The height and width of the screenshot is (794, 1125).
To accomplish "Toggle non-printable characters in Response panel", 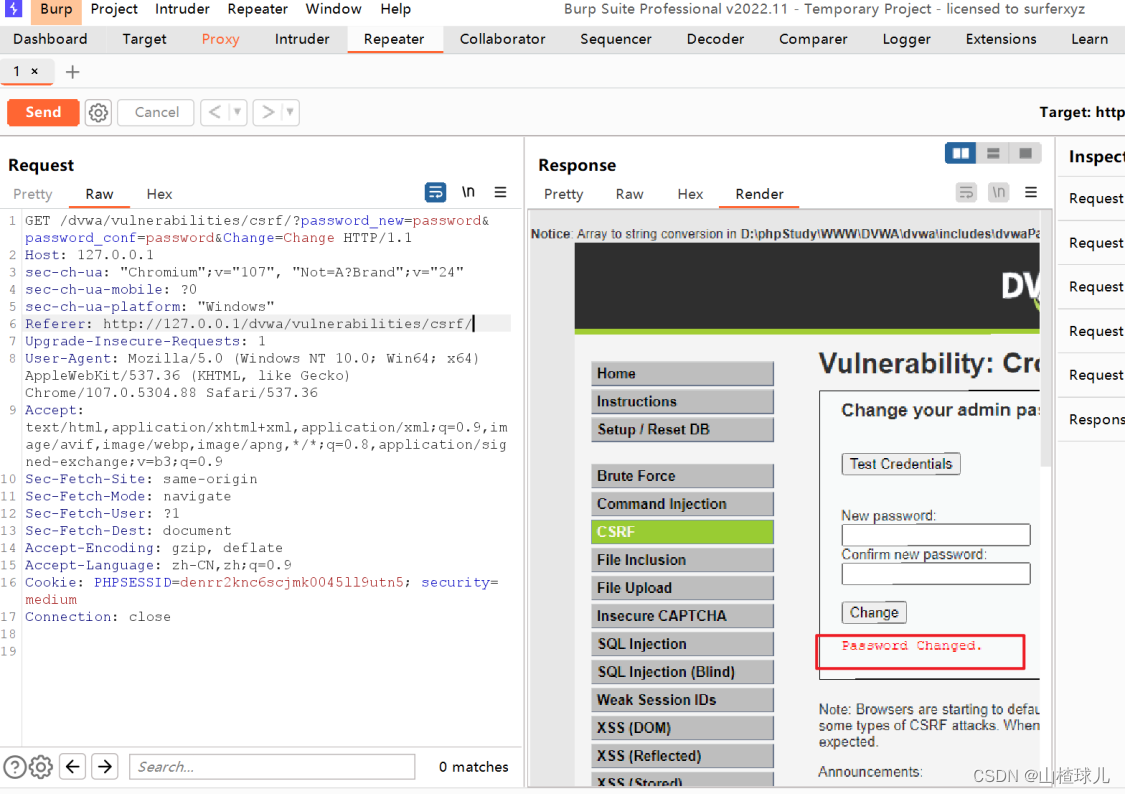I will click(999, 192).
